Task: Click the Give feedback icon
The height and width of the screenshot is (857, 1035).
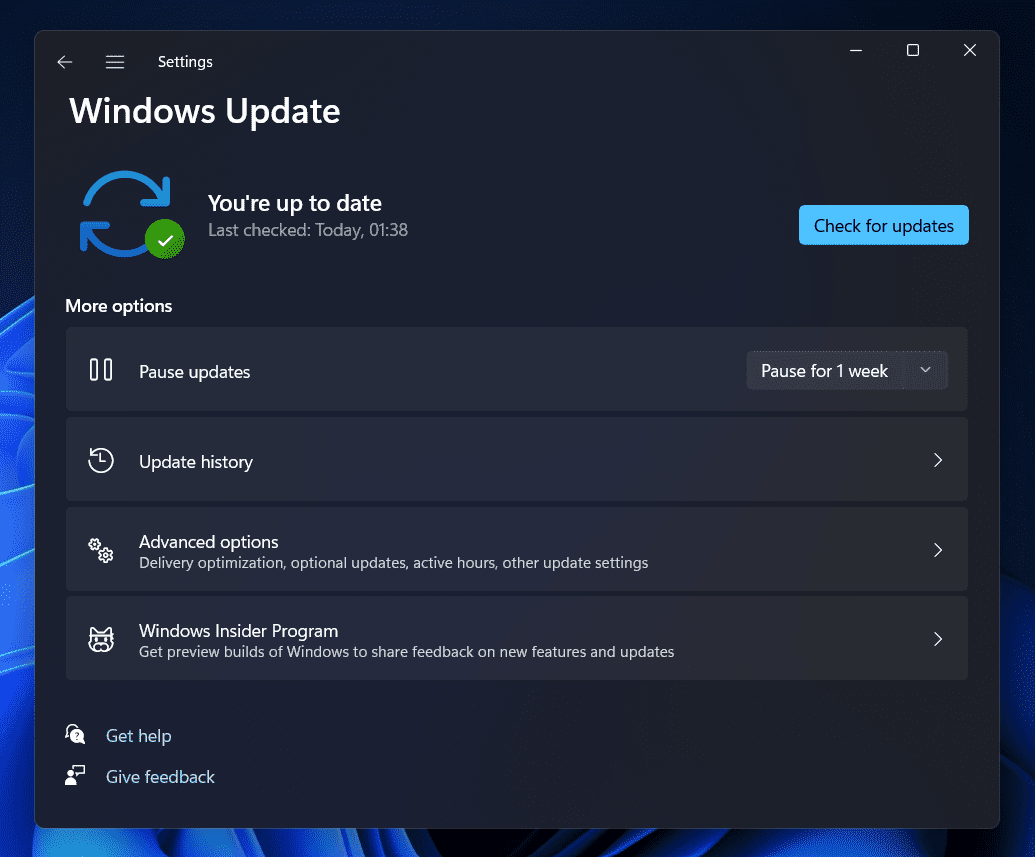Action: (75, 776)
